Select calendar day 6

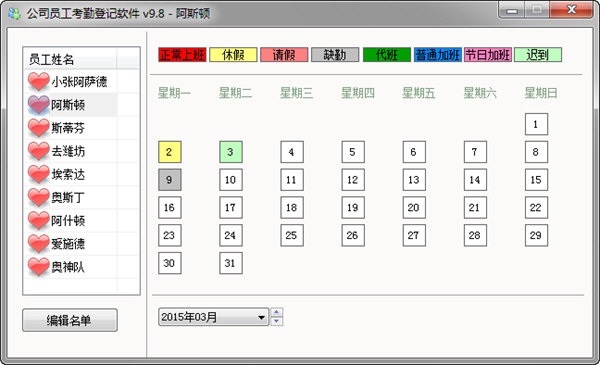(x=414, y=152)
